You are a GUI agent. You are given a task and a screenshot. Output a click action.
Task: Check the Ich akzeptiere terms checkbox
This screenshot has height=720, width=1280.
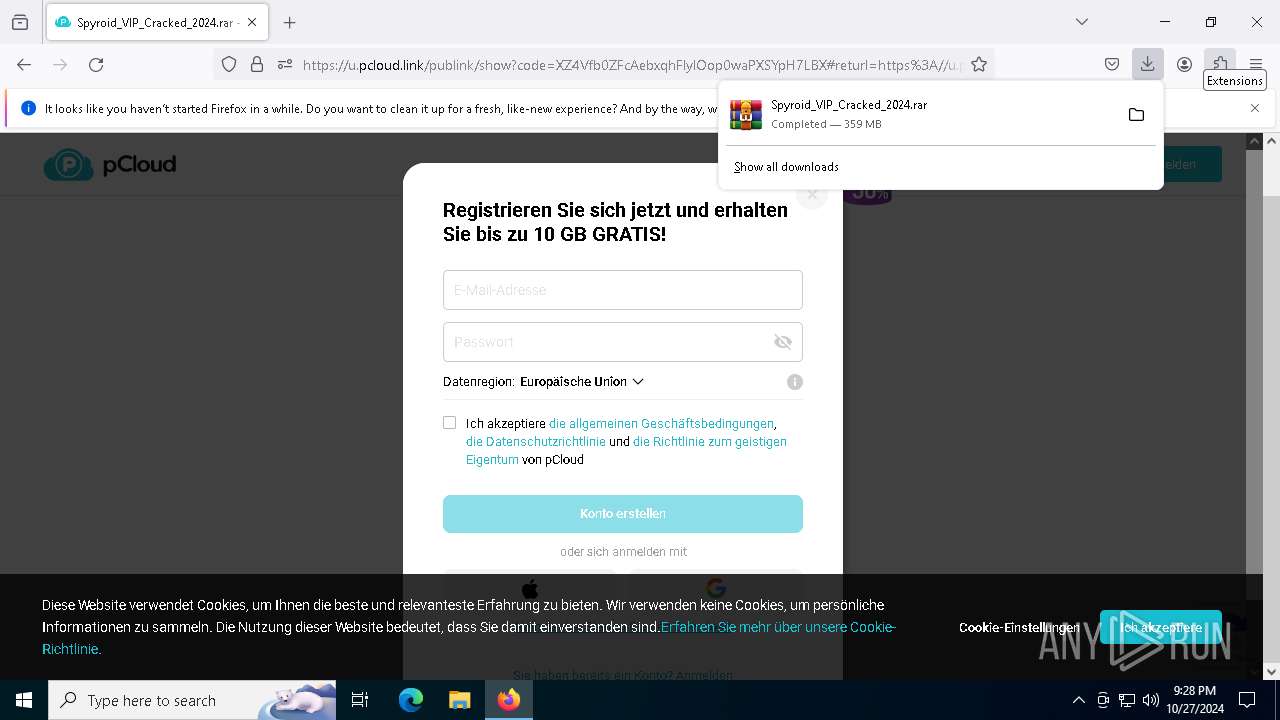[x=450, y=423]
